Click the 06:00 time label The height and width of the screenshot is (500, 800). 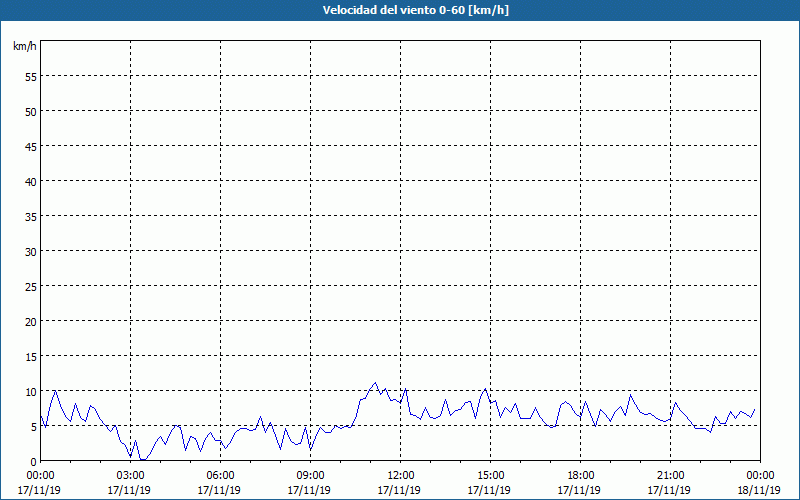(220, 476)
